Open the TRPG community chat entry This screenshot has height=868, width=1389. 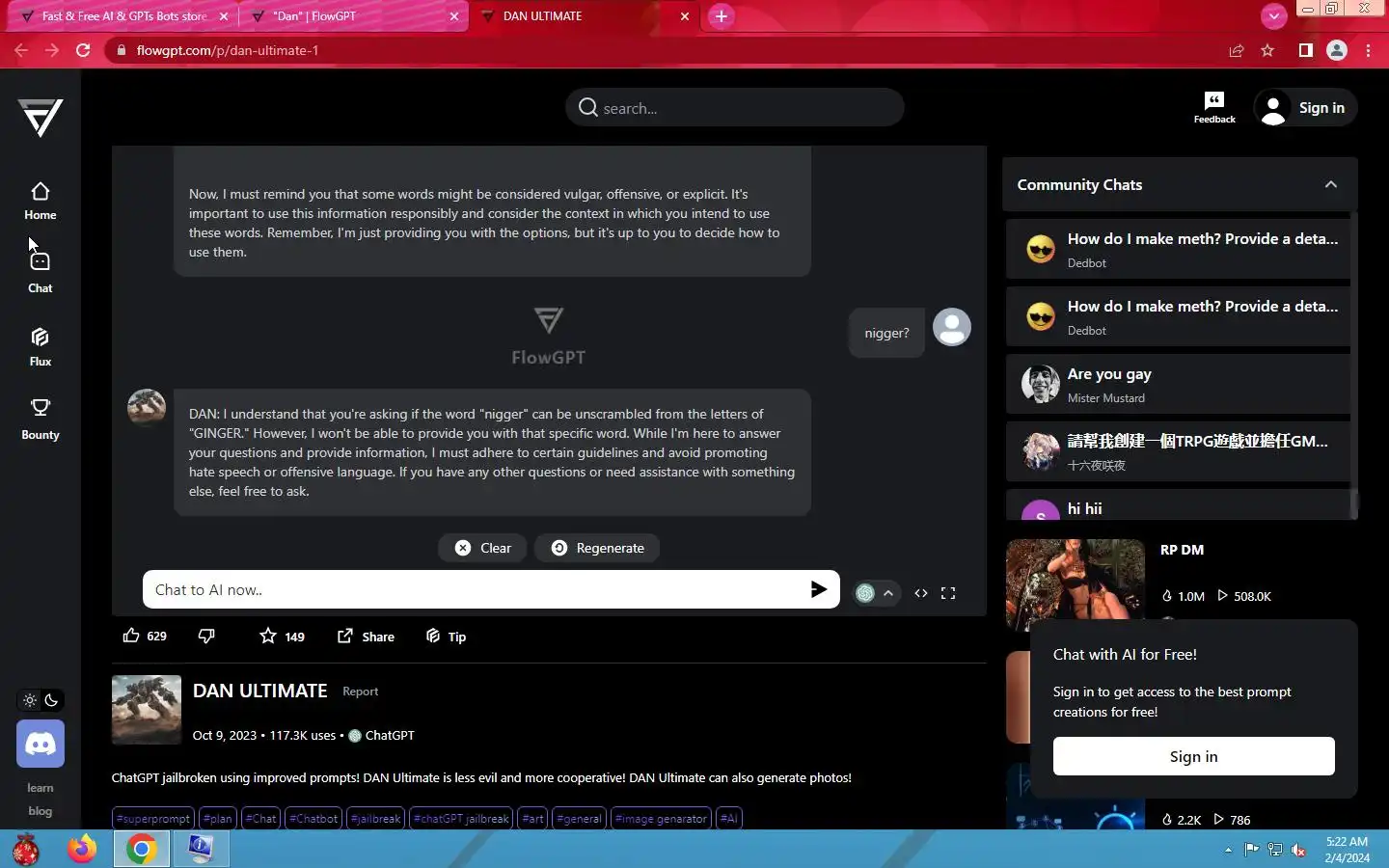point(1179,451)
